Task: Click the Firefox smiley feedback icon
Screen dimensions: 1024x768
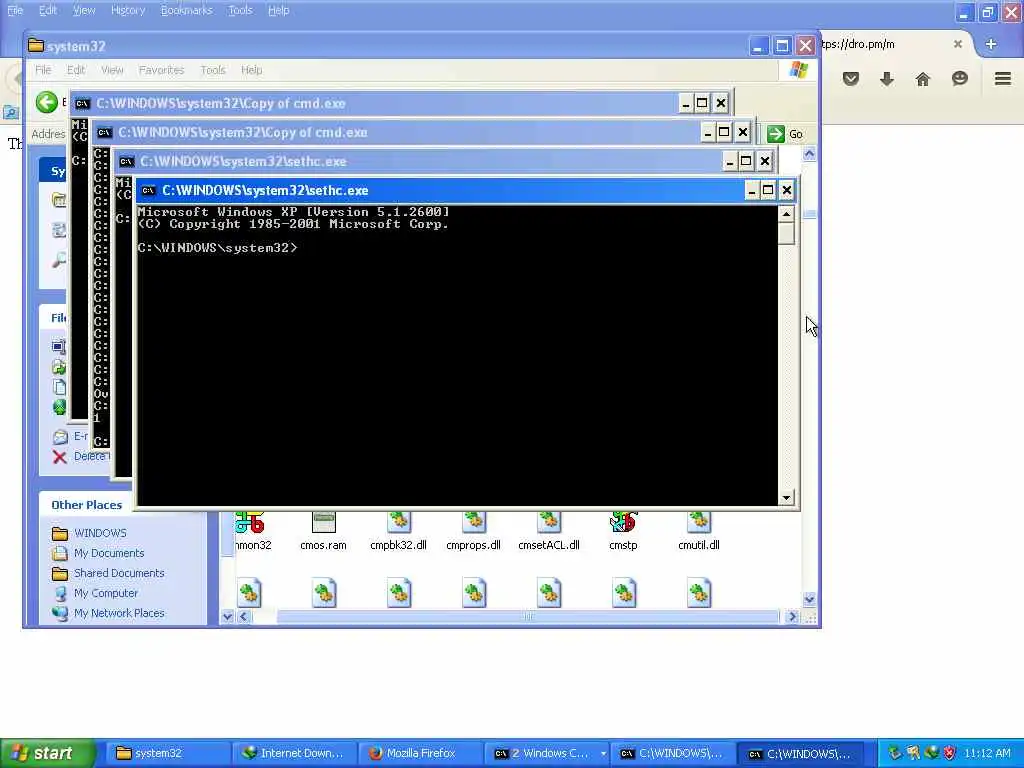Action: point(959,79)
